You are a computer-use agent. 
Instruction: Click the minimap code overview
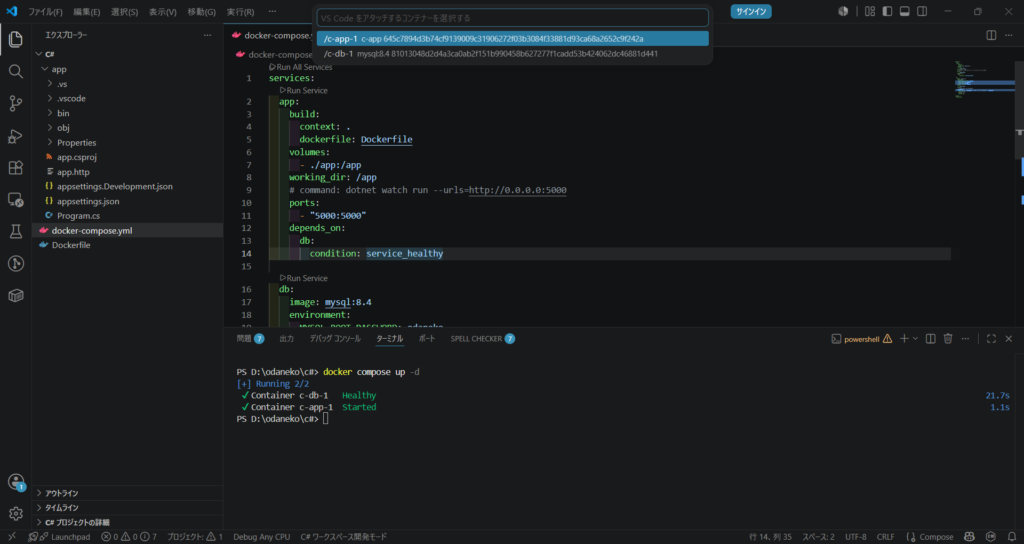tap(984, 82)
